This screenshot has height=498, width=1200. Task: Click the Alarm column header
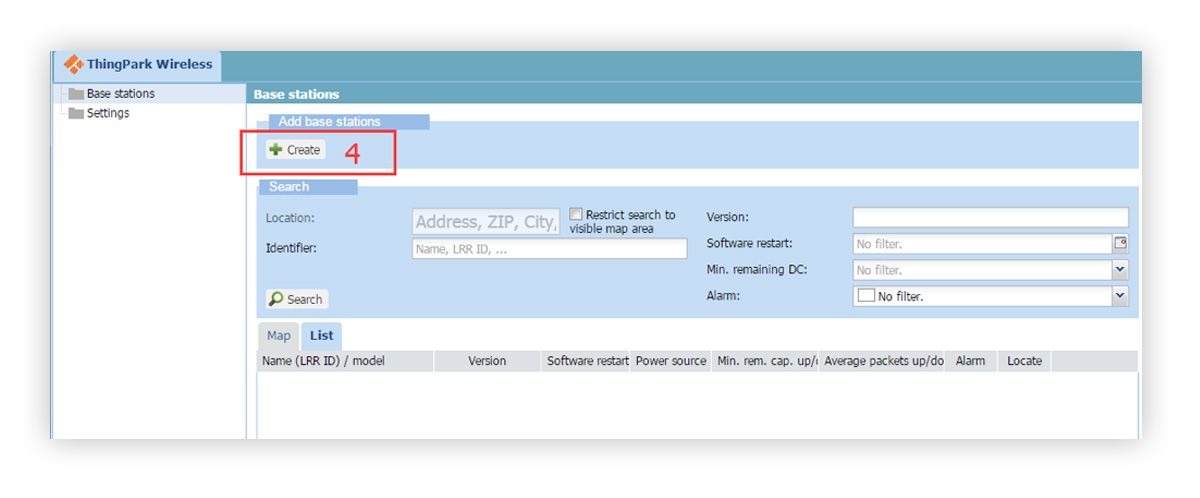[971, 361]
